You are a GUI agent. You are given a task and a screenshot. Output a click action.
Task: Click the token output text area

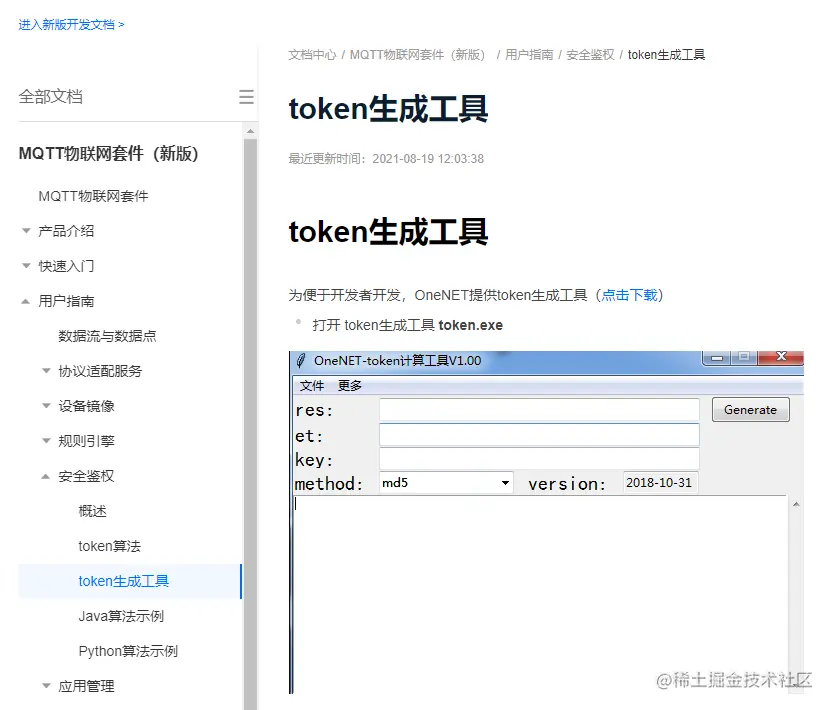click(540, 594)
